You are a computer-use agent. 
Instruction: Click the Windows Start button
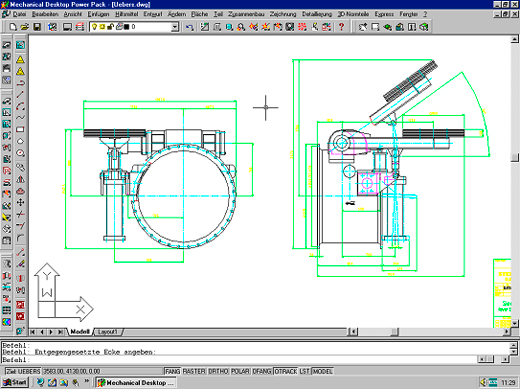tap(15, 382)
